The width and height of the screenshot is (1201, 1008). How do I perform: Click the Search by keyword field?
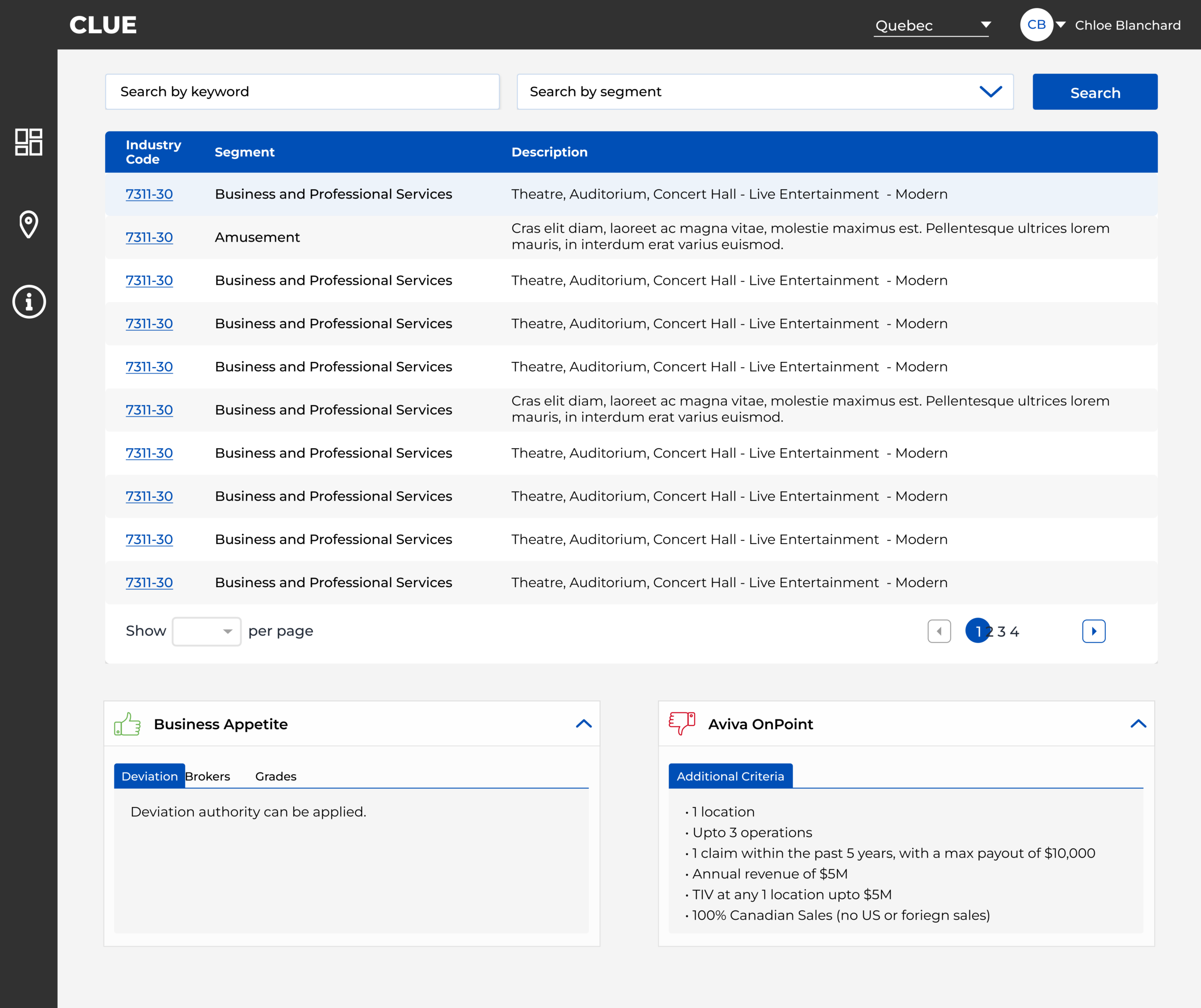coord(302,92)
